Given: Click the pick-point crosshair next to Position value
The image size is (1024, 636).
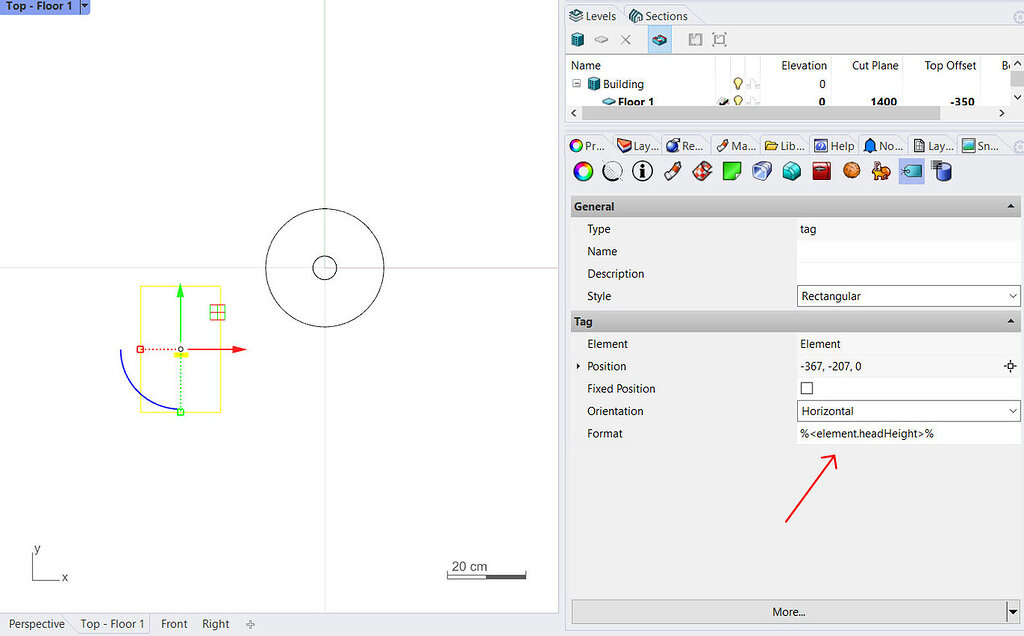Looking at the screenshot, I should 1010,366.
